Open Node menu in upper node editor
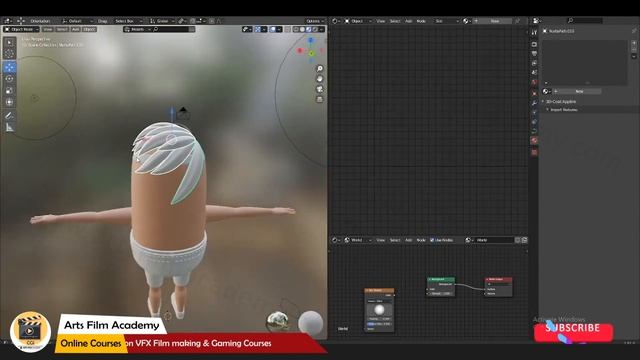This screenshot has height=360, width=640. click(421, 21)
